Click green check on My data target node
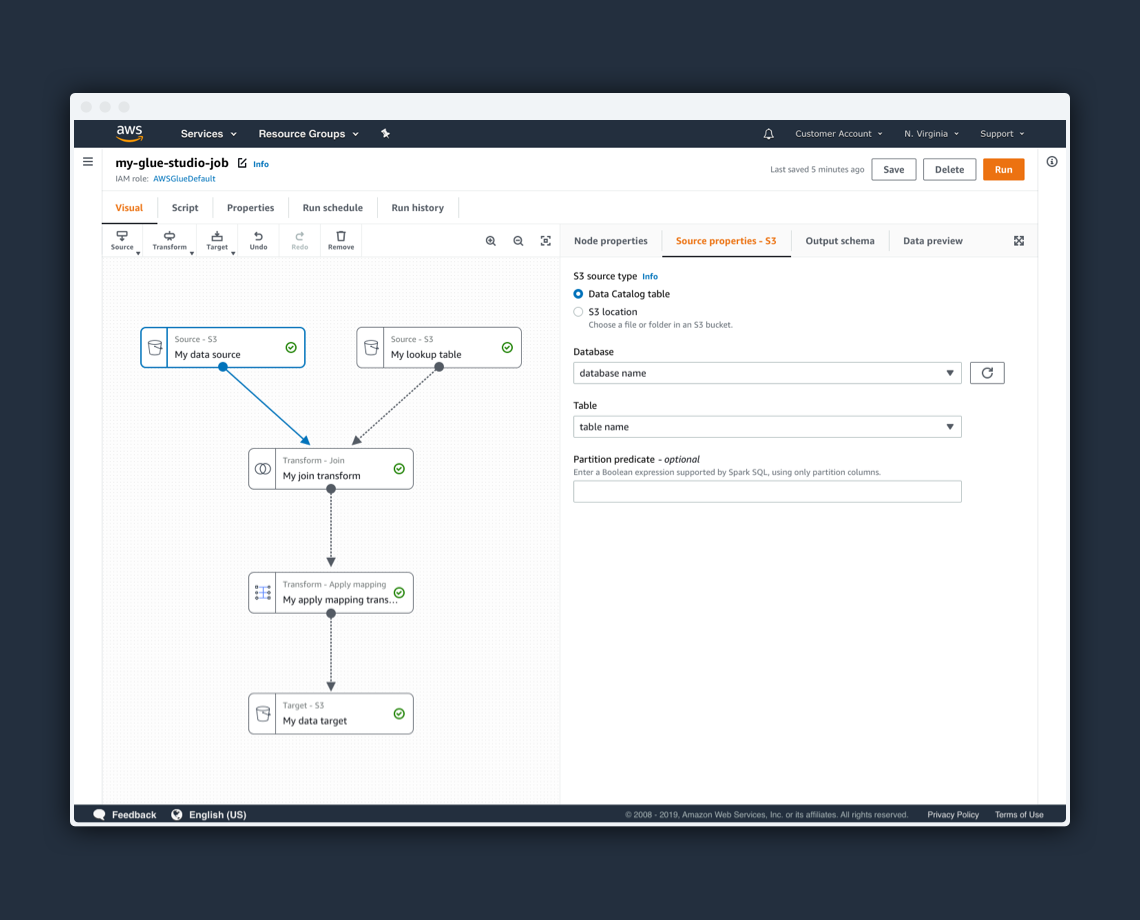 coord(399,713)
